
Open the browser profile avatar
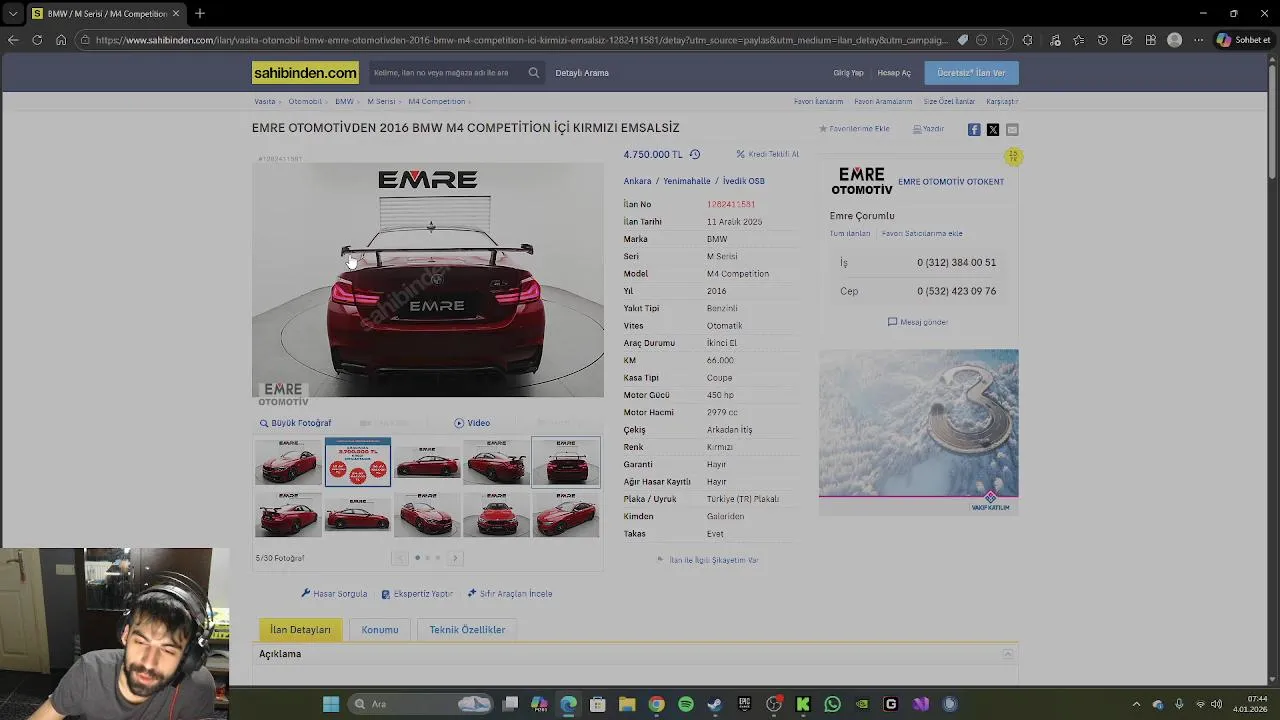1175,40
